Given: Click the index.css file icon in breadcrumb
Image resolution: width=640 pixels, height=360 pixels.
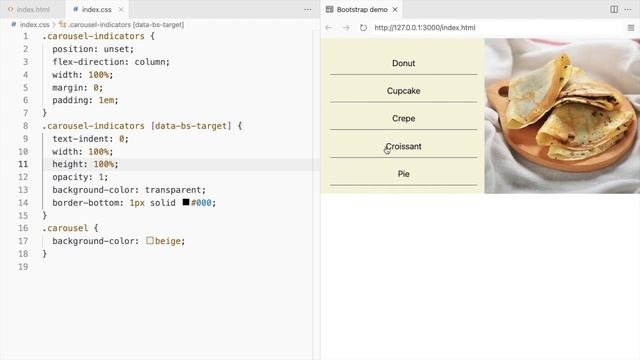Looking at the screenshot, I should coord(13,24).
